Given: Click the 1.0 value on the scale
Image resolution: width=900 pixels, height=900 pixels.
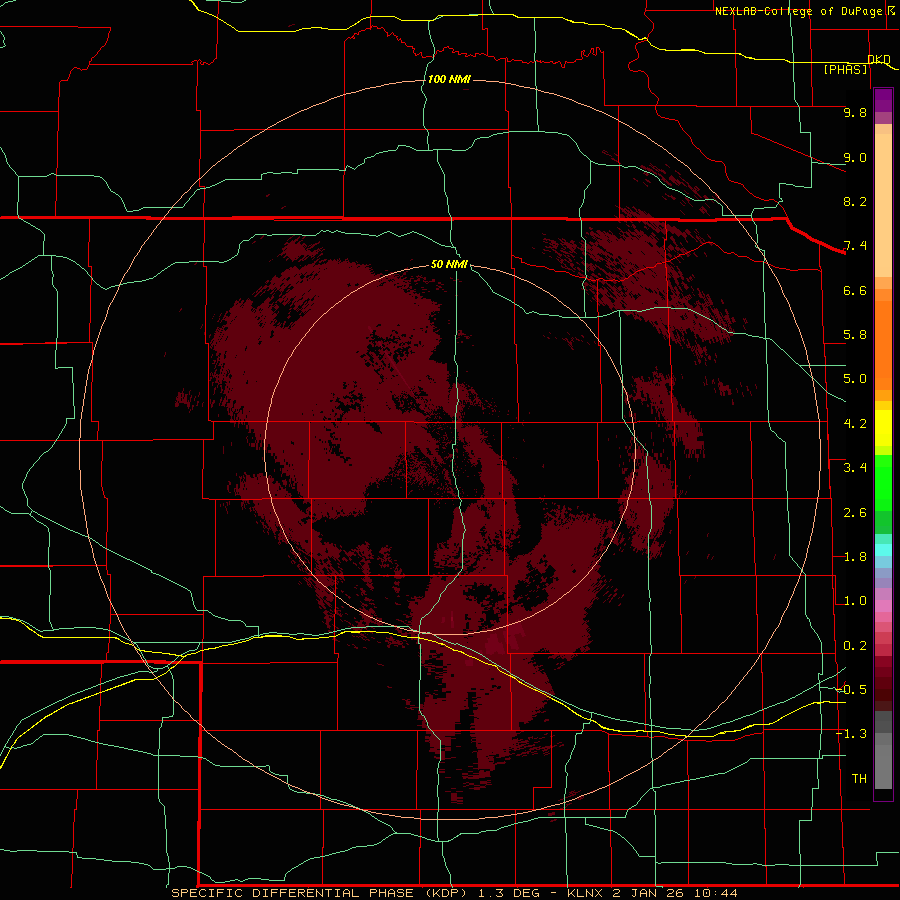Looking at the screenshot, I should 855,601.
